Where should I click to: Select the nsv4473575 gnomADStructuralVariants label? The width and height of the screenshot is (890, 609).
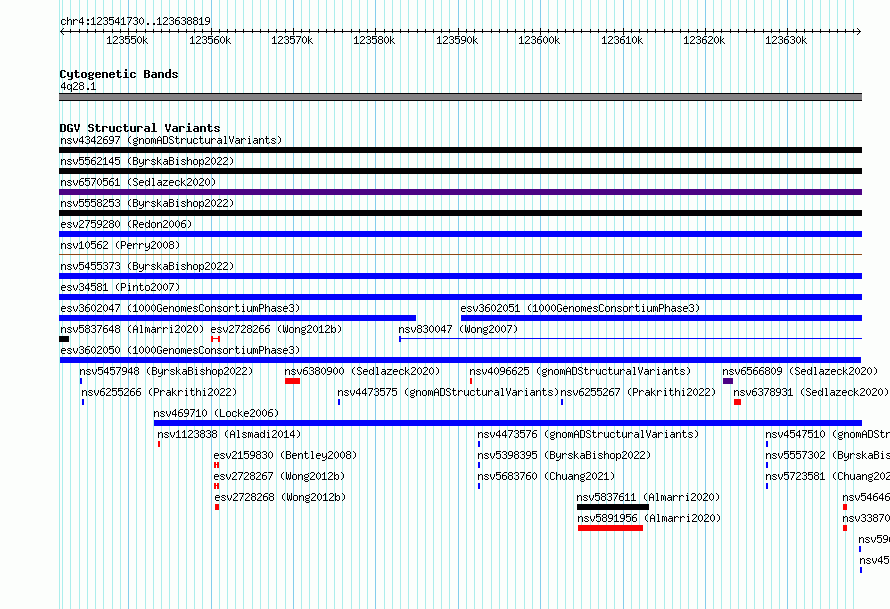[448, 392]
